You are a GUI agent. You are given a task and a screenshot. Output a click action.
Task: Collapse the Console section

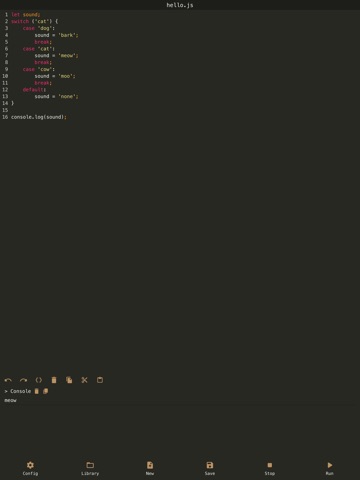17,391
